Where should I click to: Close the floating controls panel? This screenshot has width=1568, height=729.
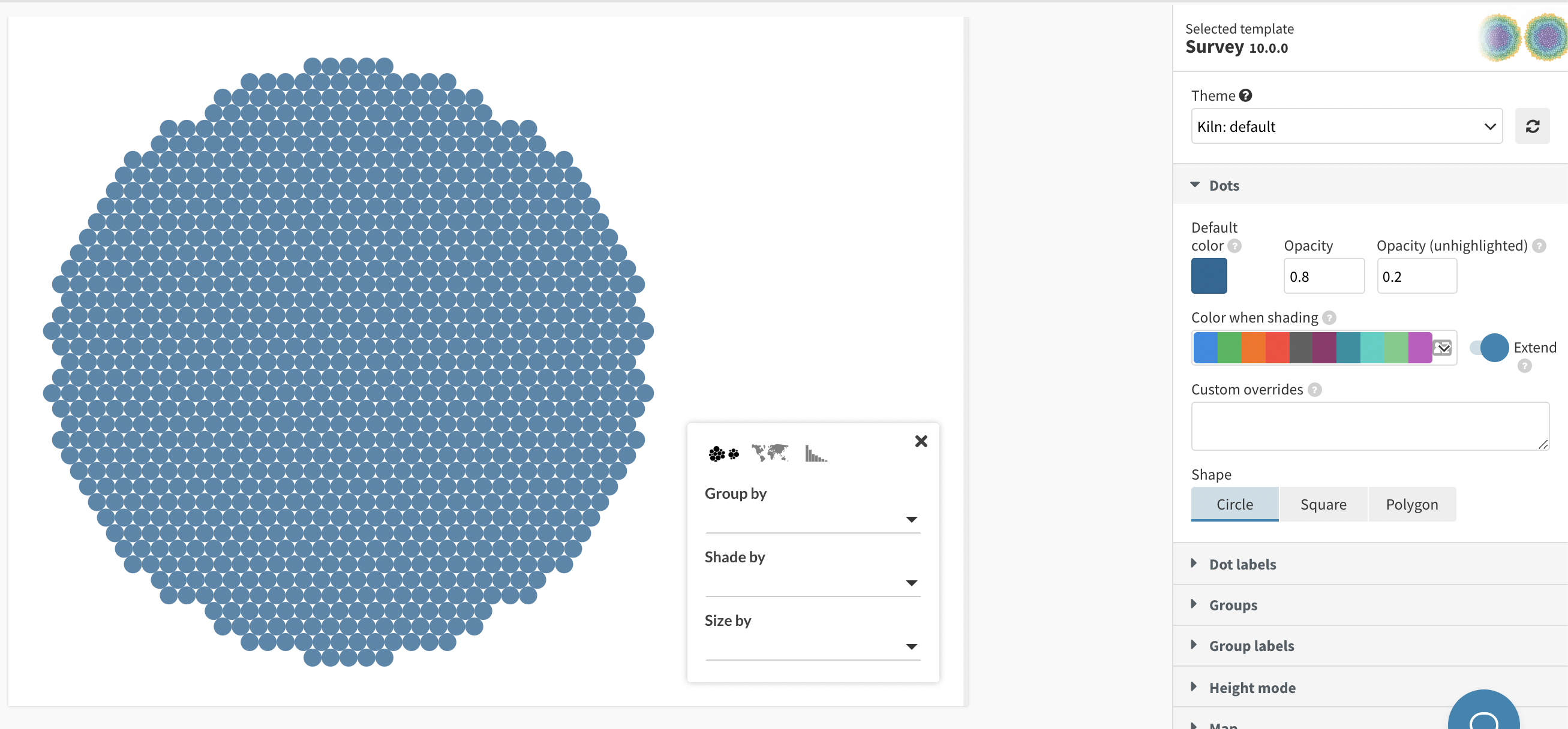coord(921,441)
